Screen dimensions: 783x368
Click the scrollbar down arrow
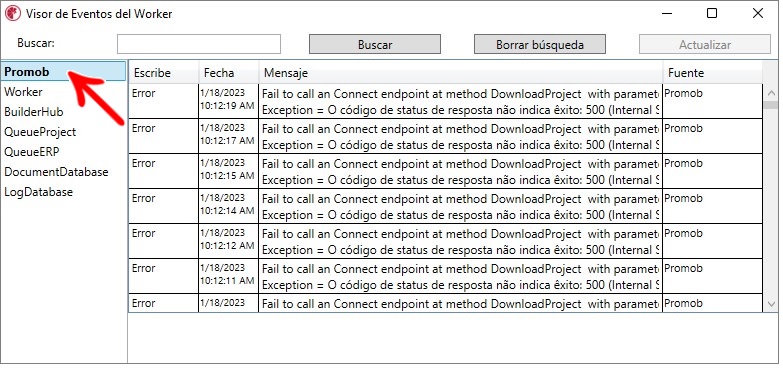(x=772, y=304)
